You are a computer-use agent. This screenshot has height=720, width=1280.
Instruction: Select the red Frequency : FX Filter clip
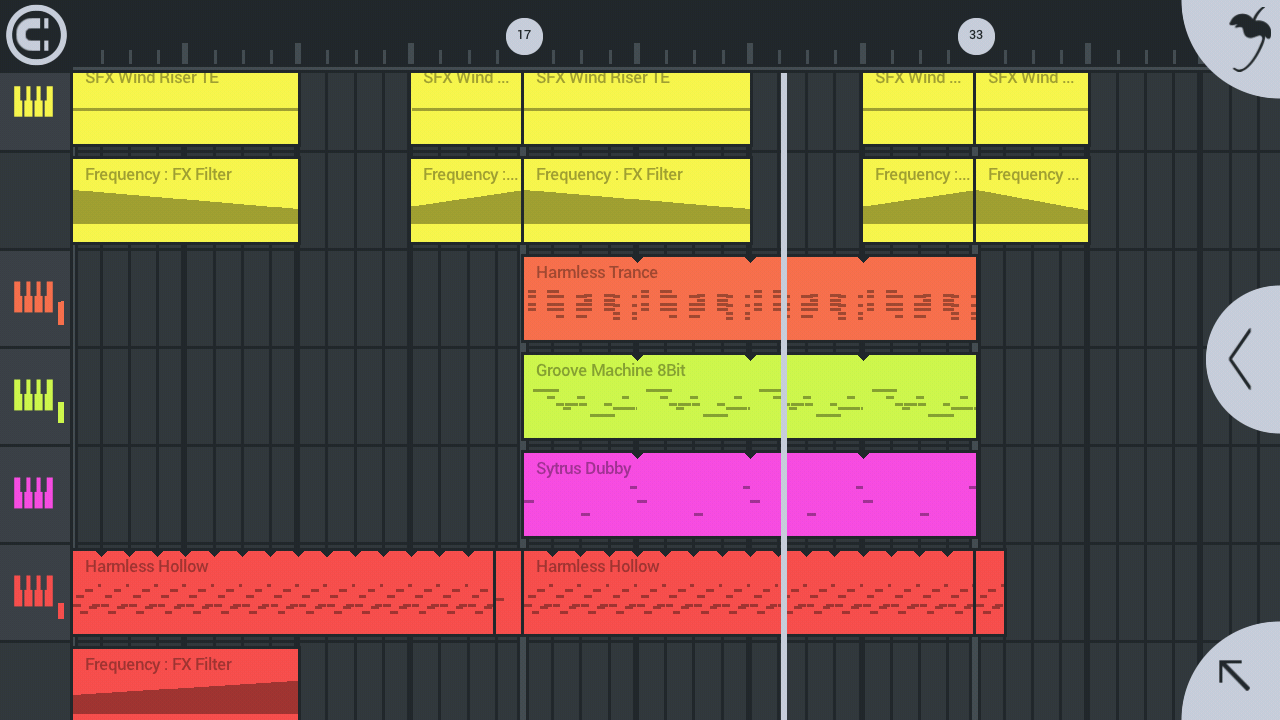point(185,685)
